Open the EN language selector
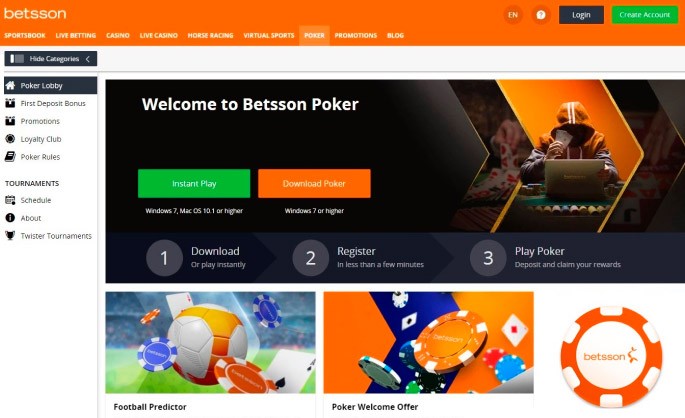 [513, 15]
